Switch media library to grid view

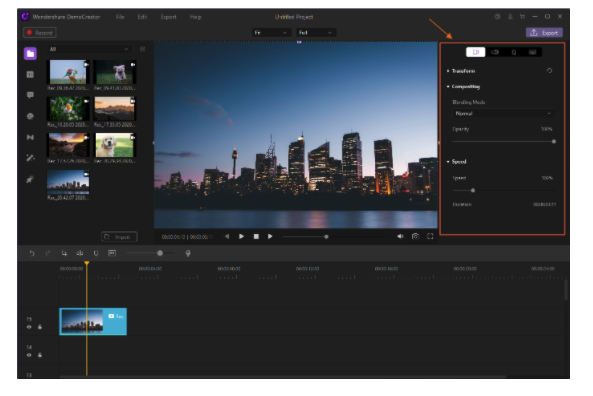[143, 49]
